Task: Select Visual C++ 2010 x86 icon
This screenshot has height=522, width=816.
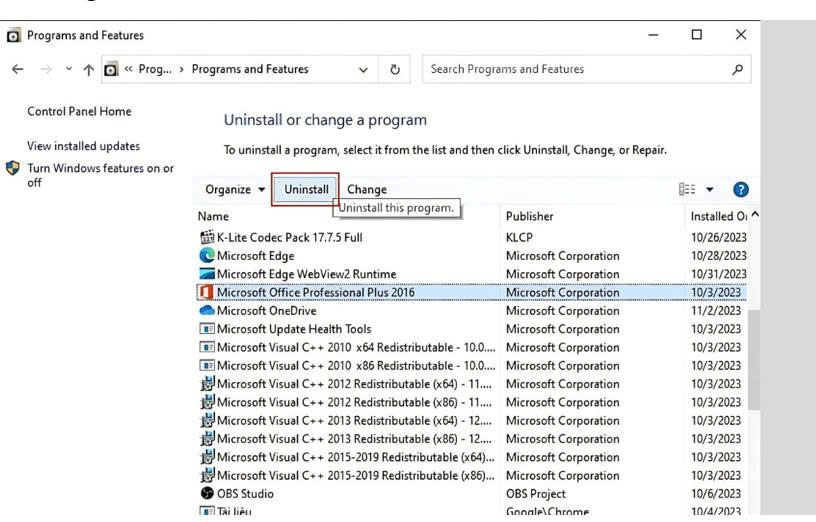Action: [x=207, y=365]
